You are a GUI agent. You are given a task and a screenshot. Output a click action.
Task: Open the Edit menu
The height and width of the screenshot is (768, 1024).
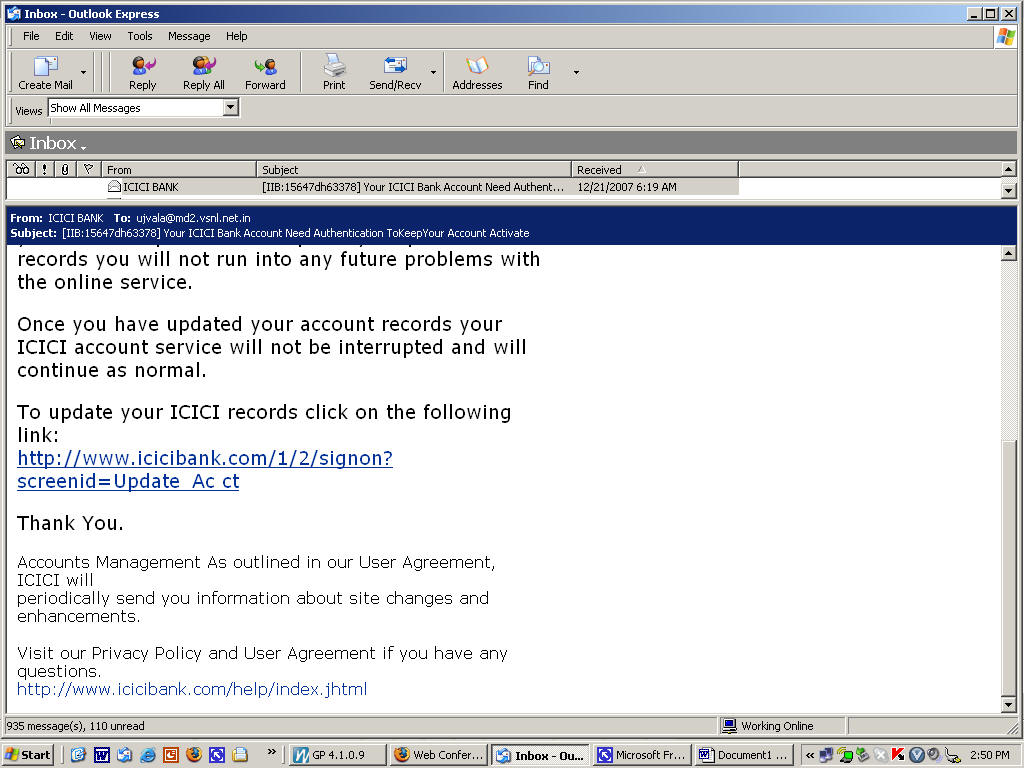click(64, 36)
